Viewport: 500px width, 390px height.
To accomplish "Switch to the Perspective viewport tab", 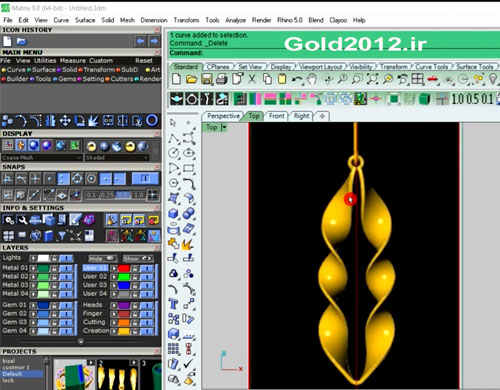I will tap(223, 116).
